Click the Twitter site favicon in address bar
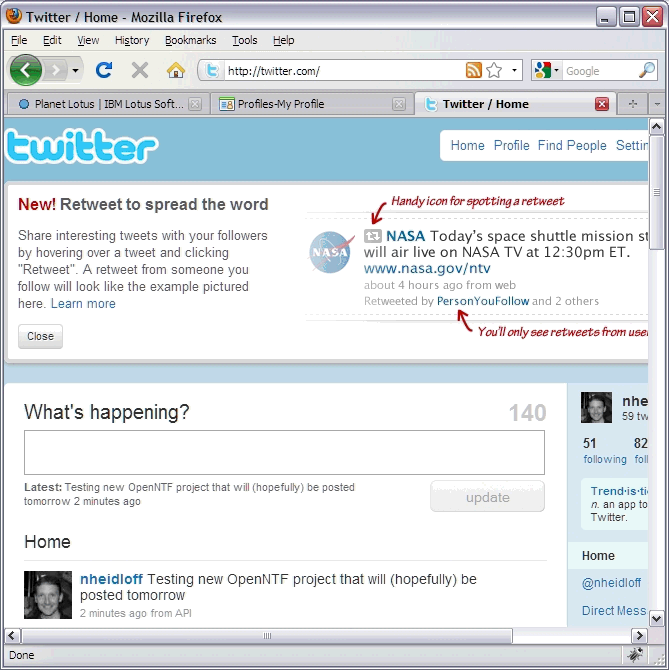Viewport: 669px width, 670px height. (x=212, y=70)
